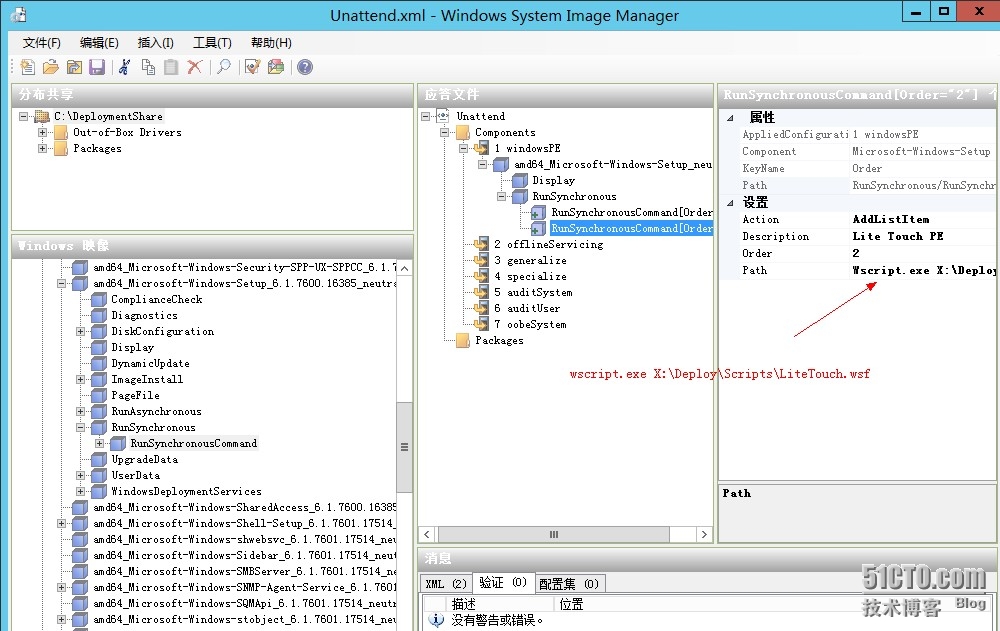Select amd64_Microsoft-Windows-Sidebar component
Screen dimensions: 1000x631
coord(244,555)
